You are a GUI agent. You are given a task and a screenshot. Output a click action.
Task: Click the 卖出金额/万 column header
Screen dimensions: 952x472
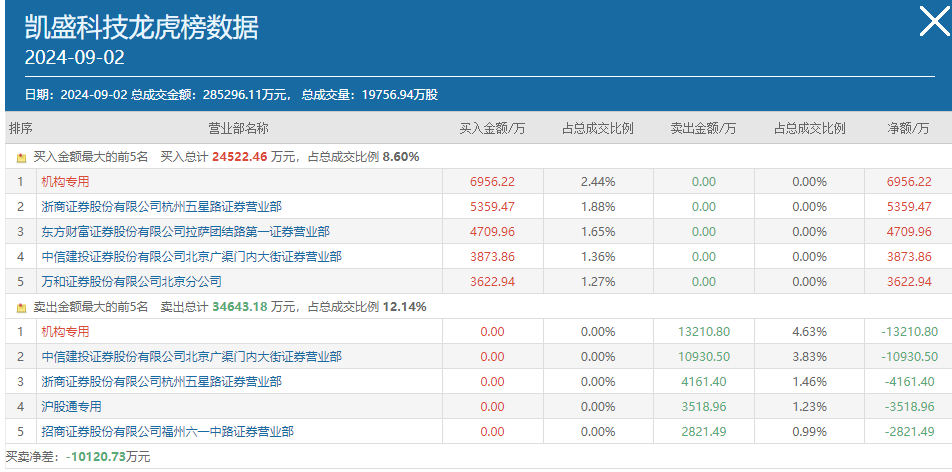(x=704, y=128)
